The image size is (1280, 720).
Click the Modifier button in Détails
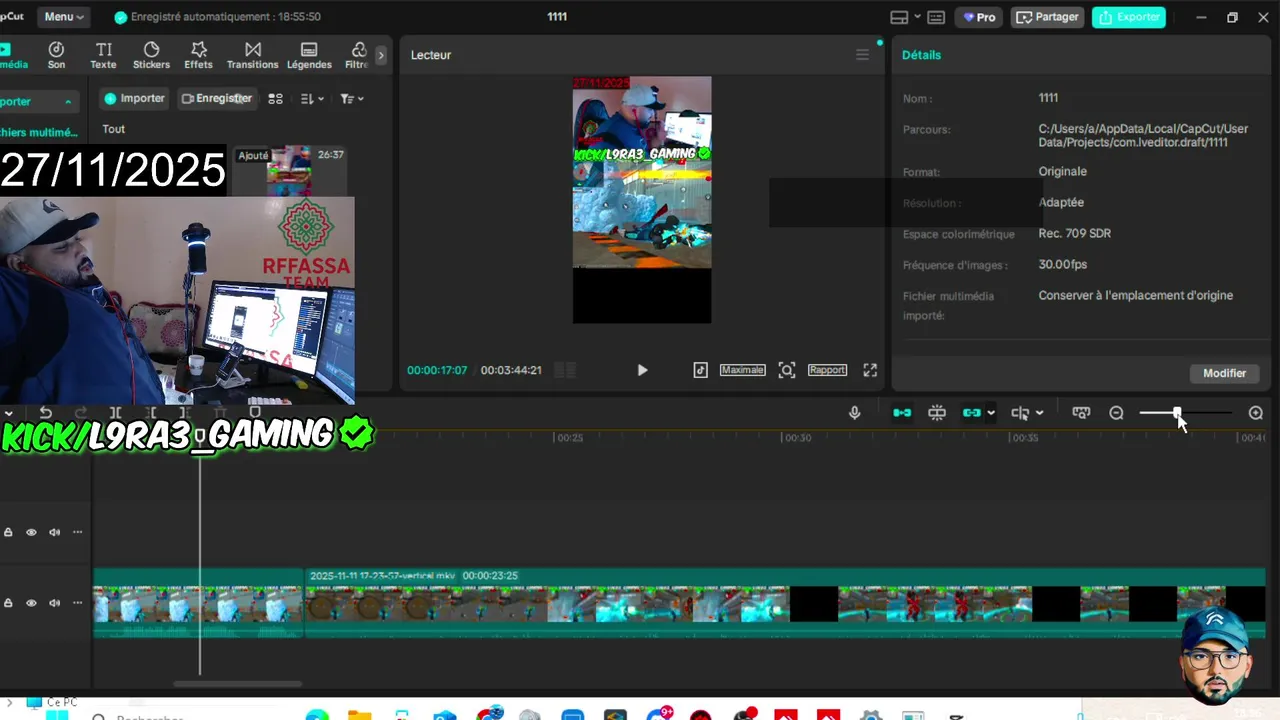1224,373
